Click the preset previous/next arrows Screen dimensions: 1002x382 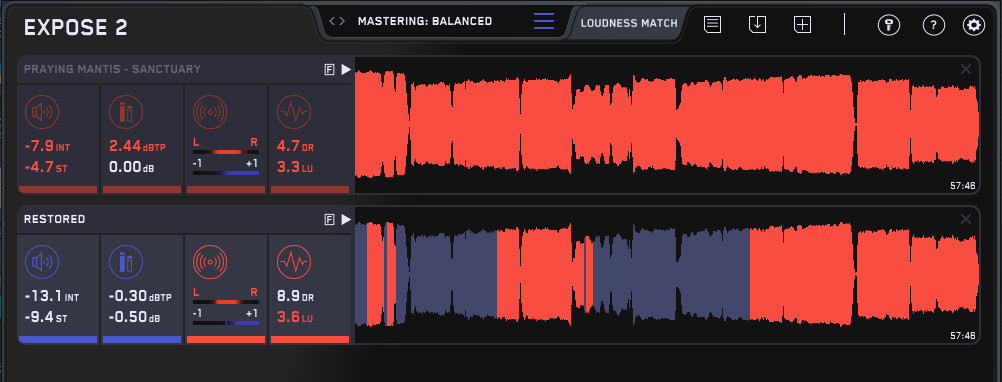pos(337,21)
